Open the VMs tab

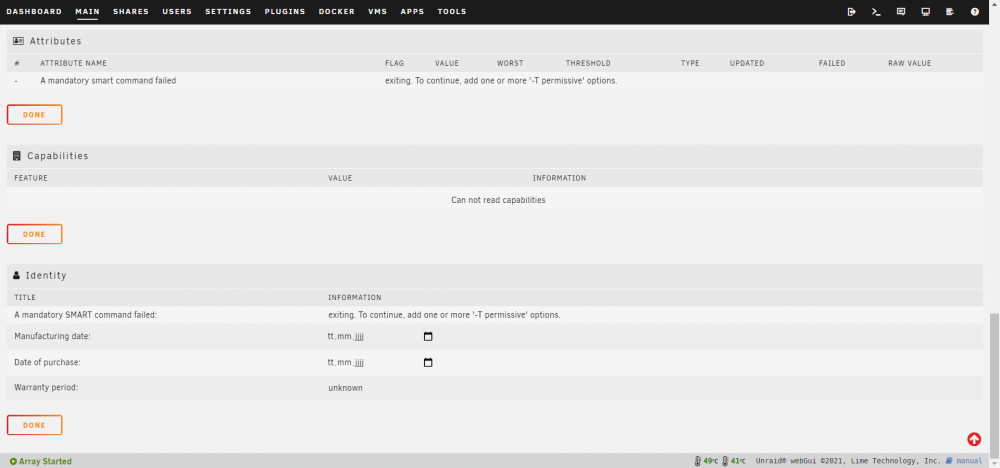coord(378,11)
